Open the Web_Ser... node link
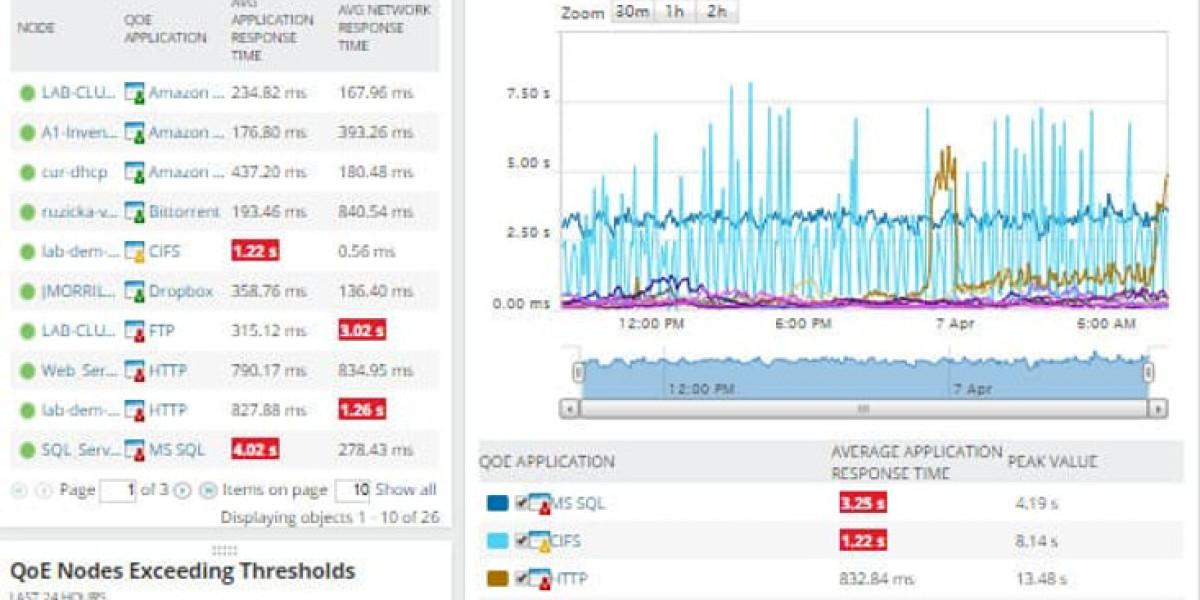This screenshot has width=1200, height=600. click(79, 371)
